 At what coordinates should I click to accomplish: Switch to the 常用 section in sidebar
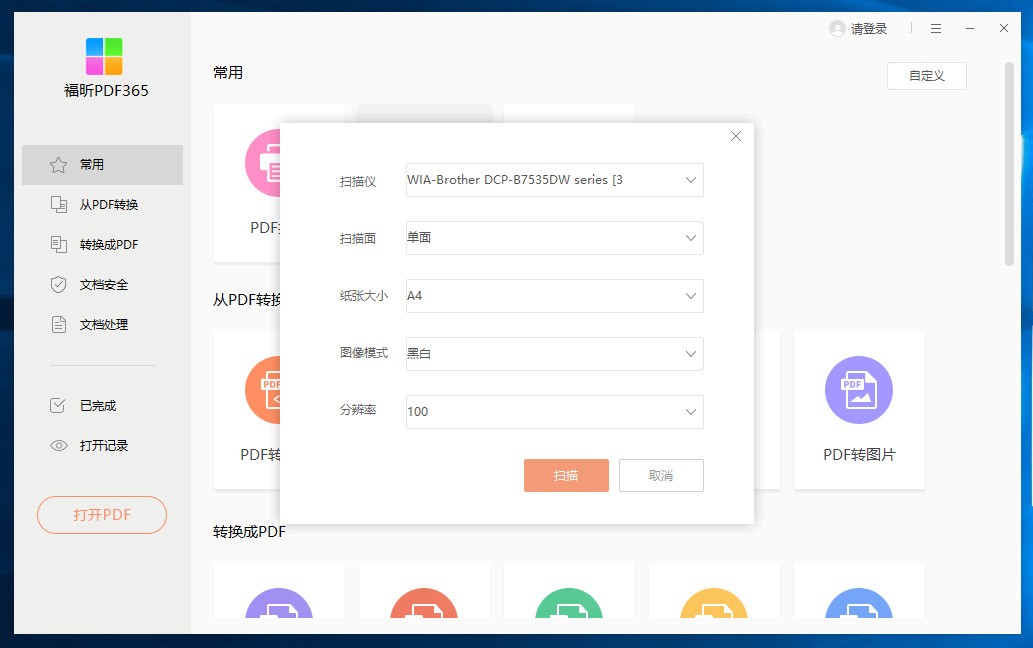58,164
